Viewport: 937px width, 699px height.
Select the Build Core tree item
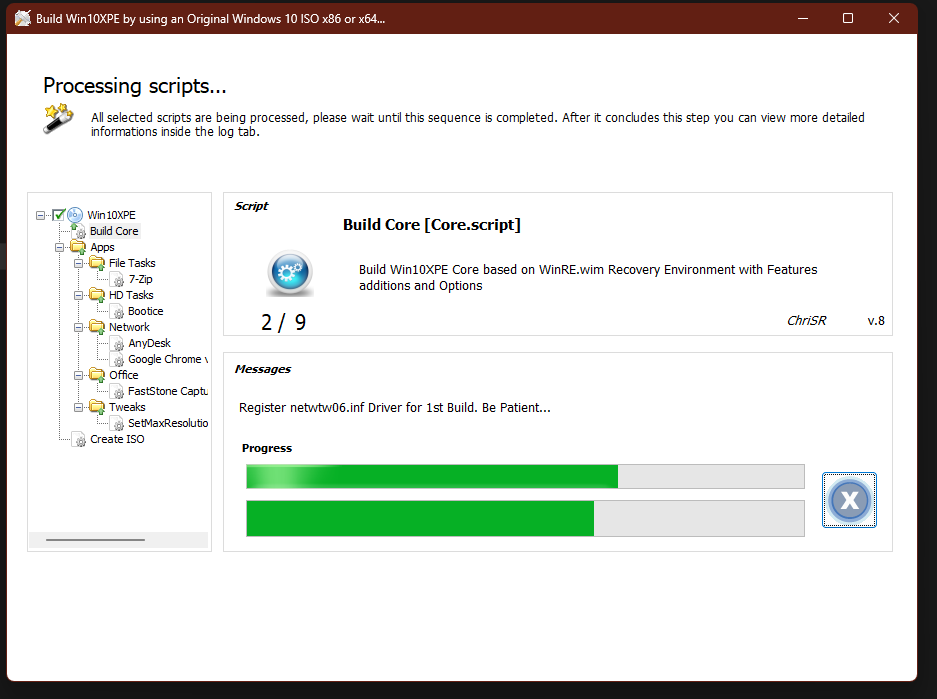(x=114, y=231)
